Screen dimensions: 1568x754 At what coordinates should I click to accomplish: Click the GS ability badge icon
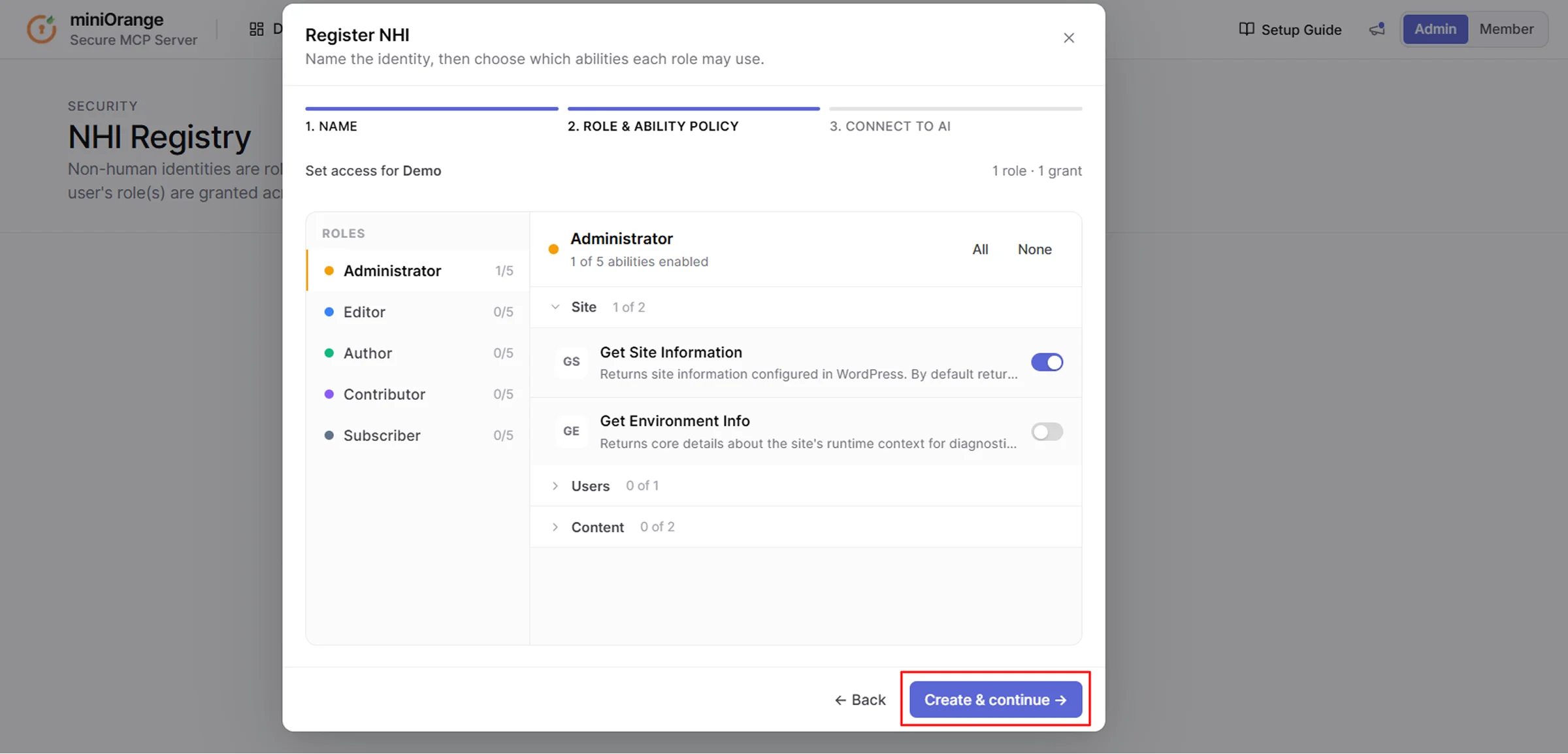[x=572, y=362]
